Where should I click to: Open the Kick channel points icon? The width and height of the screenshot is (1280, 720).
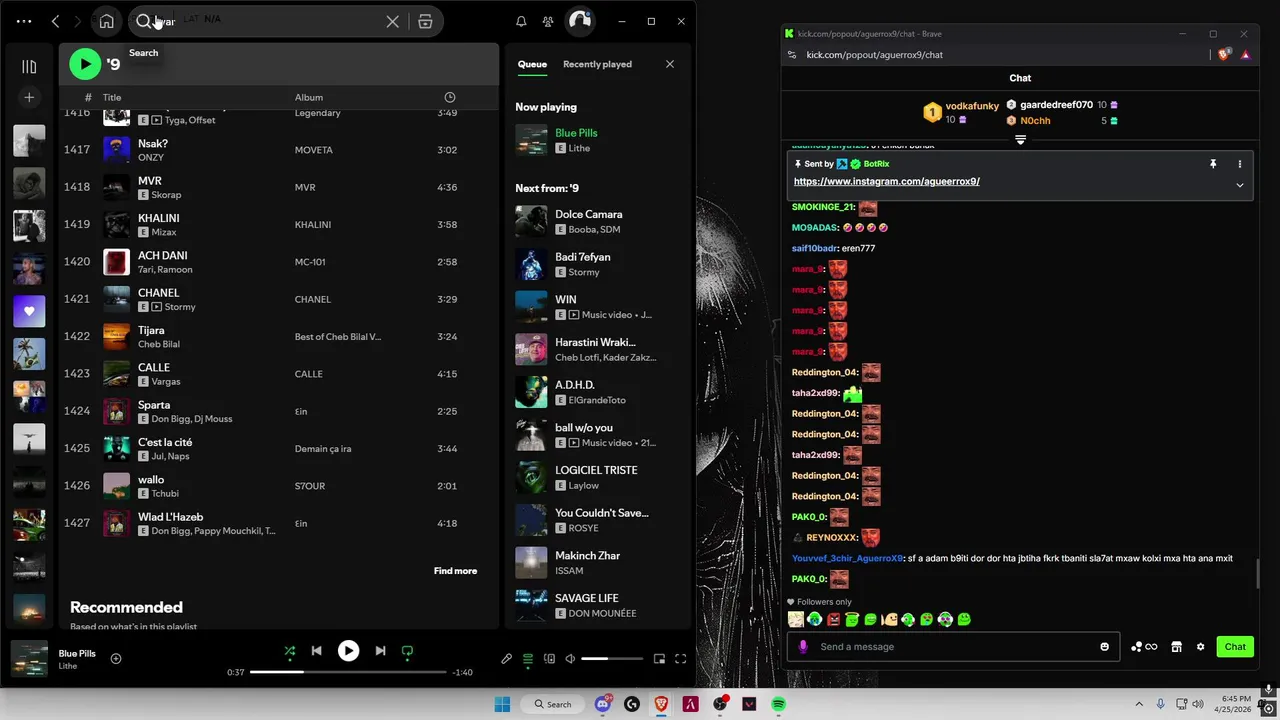(1143, 647)
